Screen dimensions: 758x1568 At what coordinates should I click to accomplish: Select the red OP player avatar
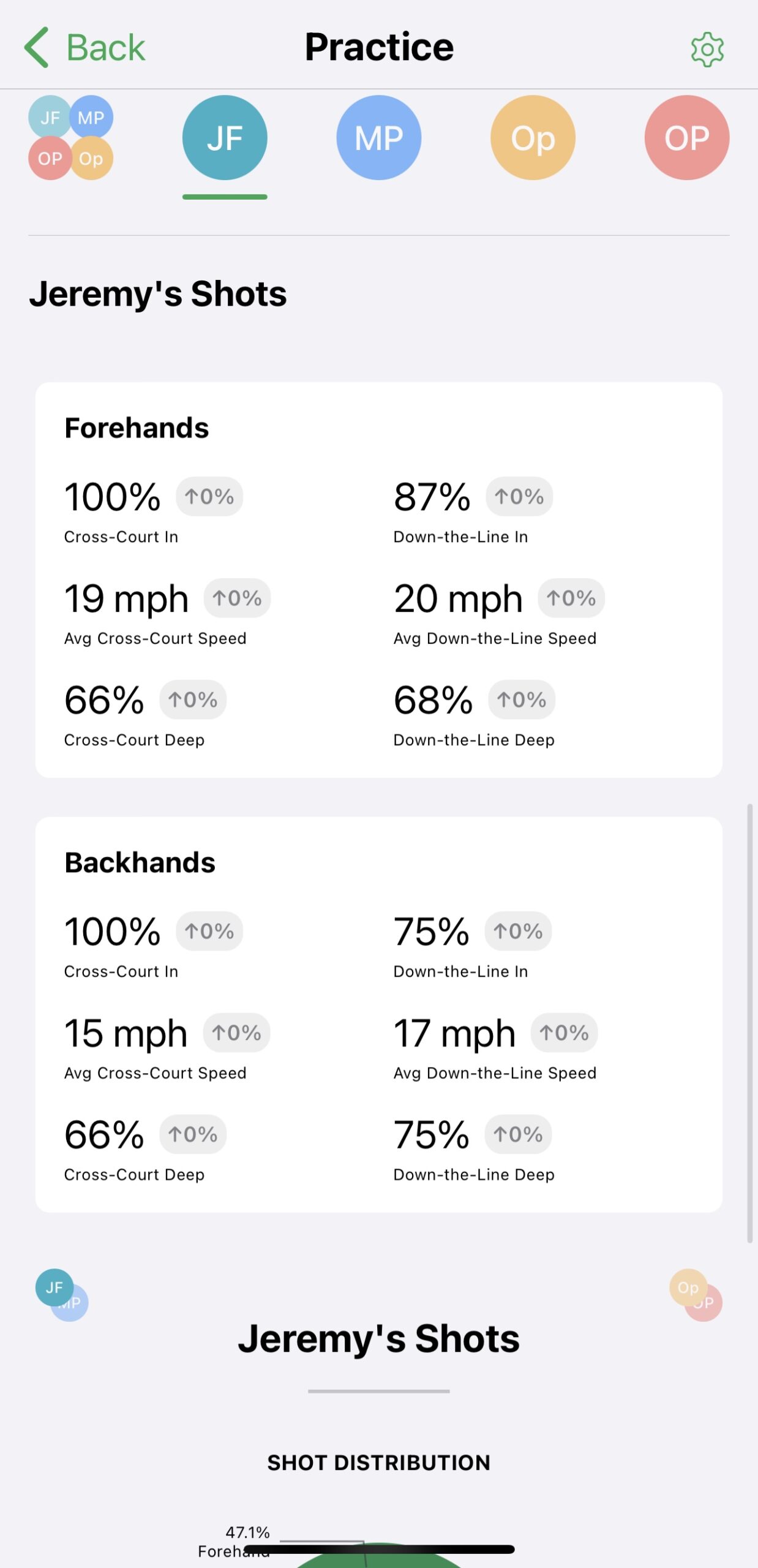tap(686, 138)
